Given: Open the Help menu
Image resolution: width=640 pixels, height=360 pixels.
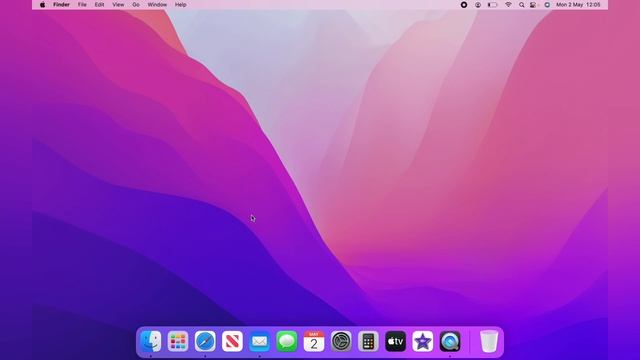Looking at the screenshot, I should click(180, 5).
